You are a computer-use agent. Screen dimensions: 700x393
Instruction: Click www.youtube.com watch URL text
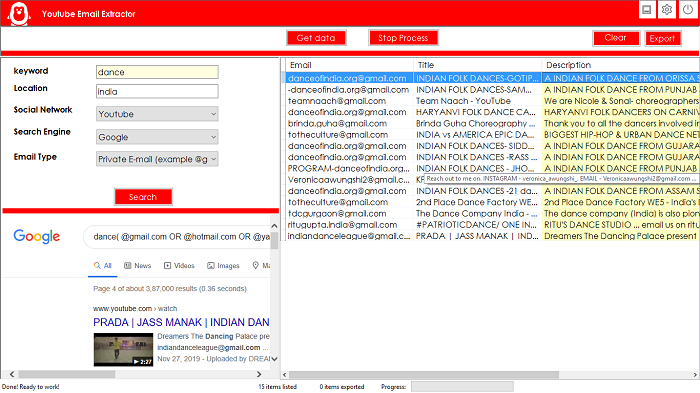[x=135, y=309]
